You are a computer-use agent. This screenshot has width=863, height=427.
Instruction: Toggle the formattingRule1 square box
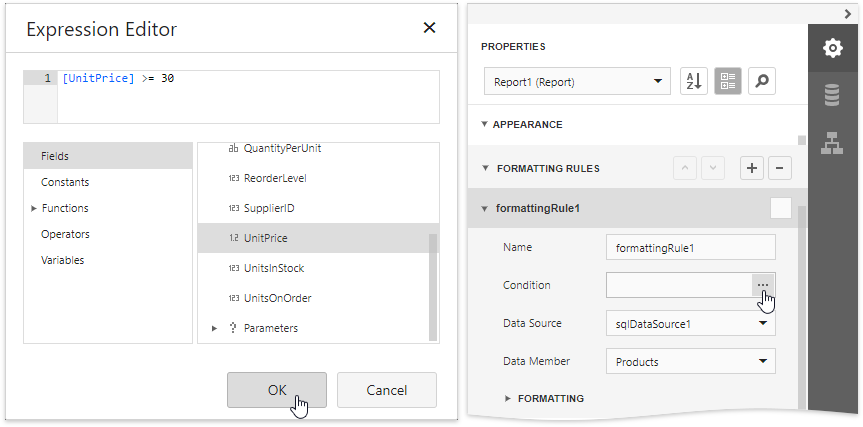click(781, 208)
